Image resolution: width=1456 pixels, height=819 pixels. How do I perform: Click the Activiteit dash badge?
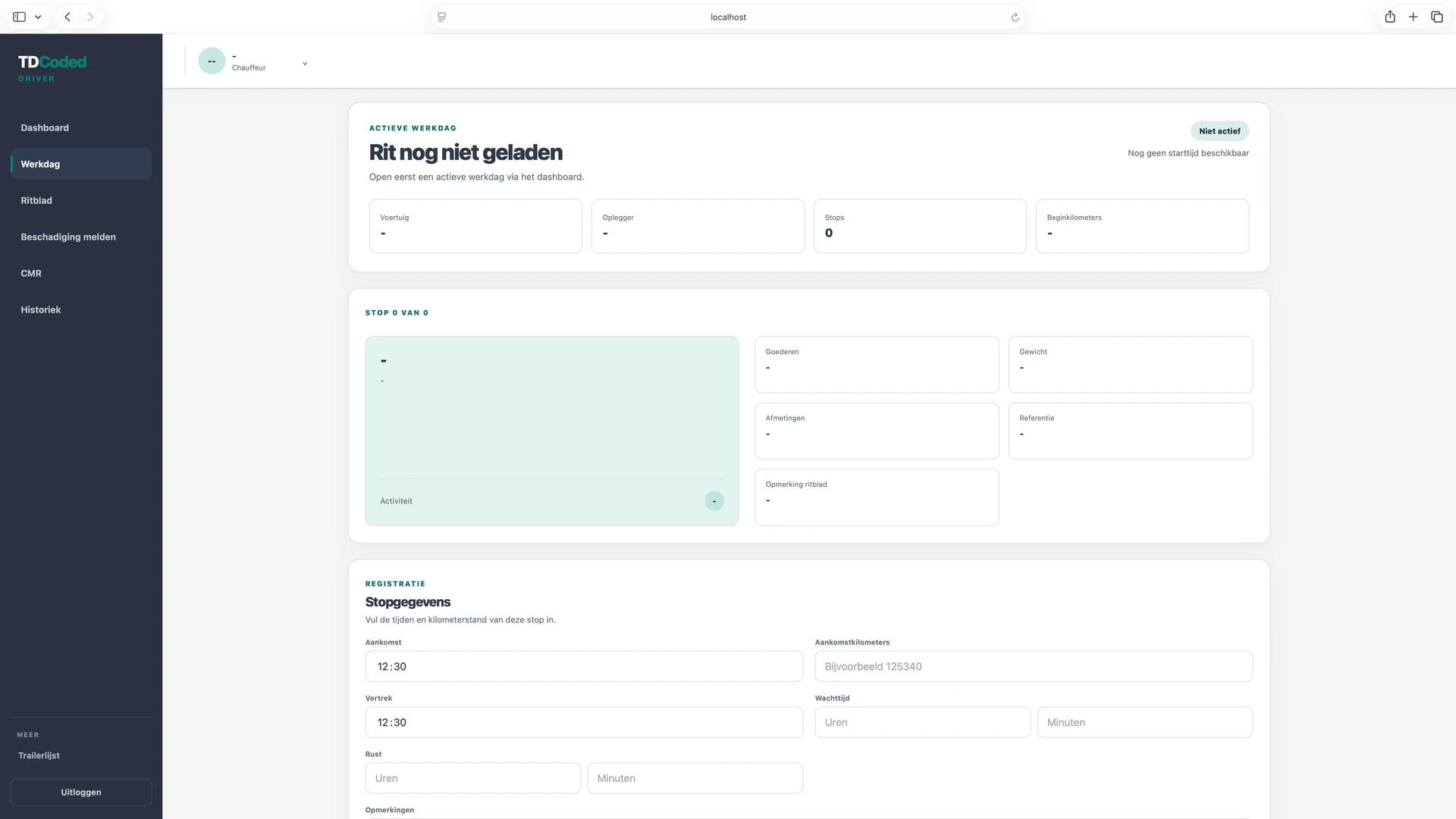[714, 500]
